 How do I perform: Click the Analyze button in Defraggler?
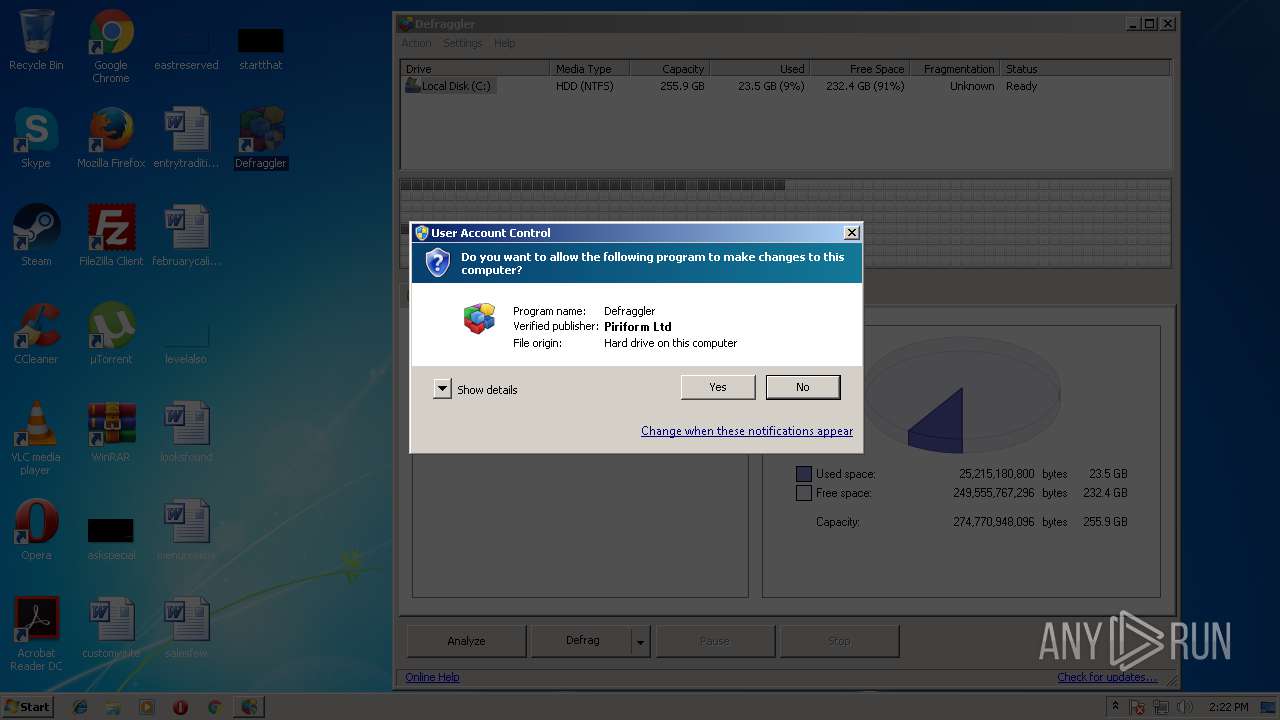click(x=466, y=641)
